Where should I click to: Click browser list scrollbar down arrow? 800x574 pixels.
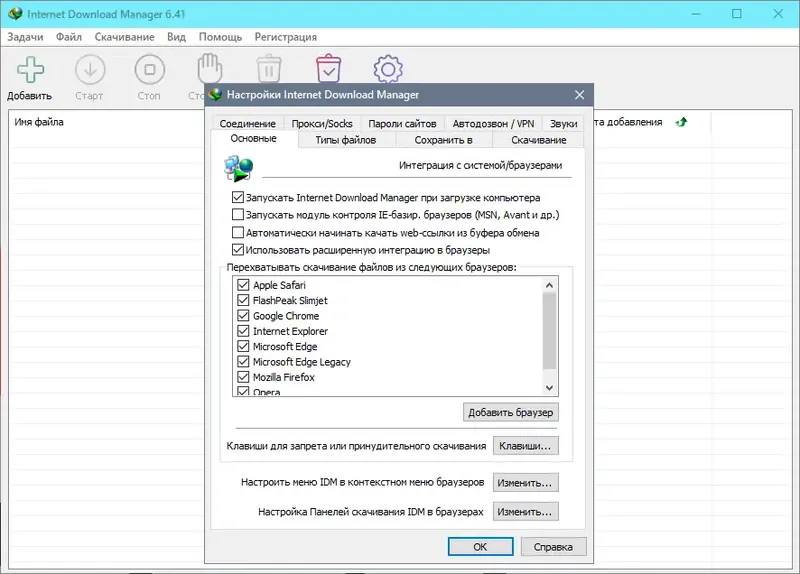pyautogui.click(x=549, y=388)
